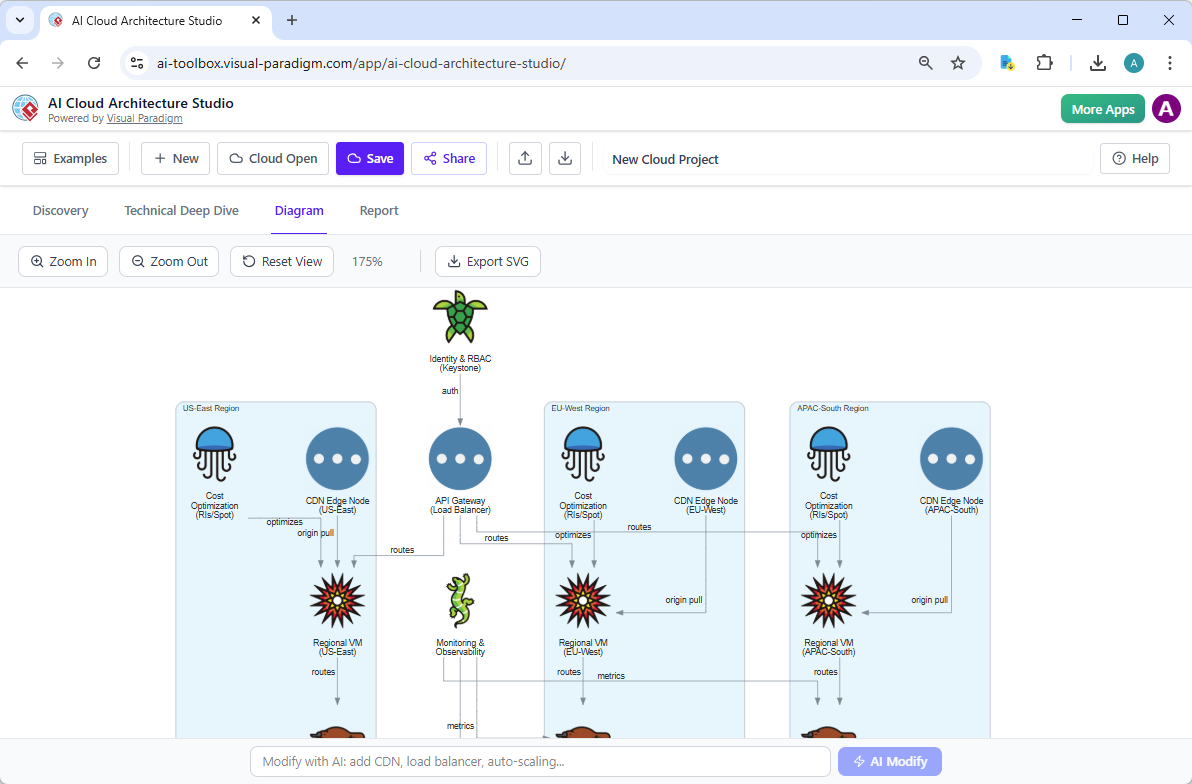The image size is (1192, 784).
Task: Open the Visual Paradigm link
Action: tap(144, 117)
